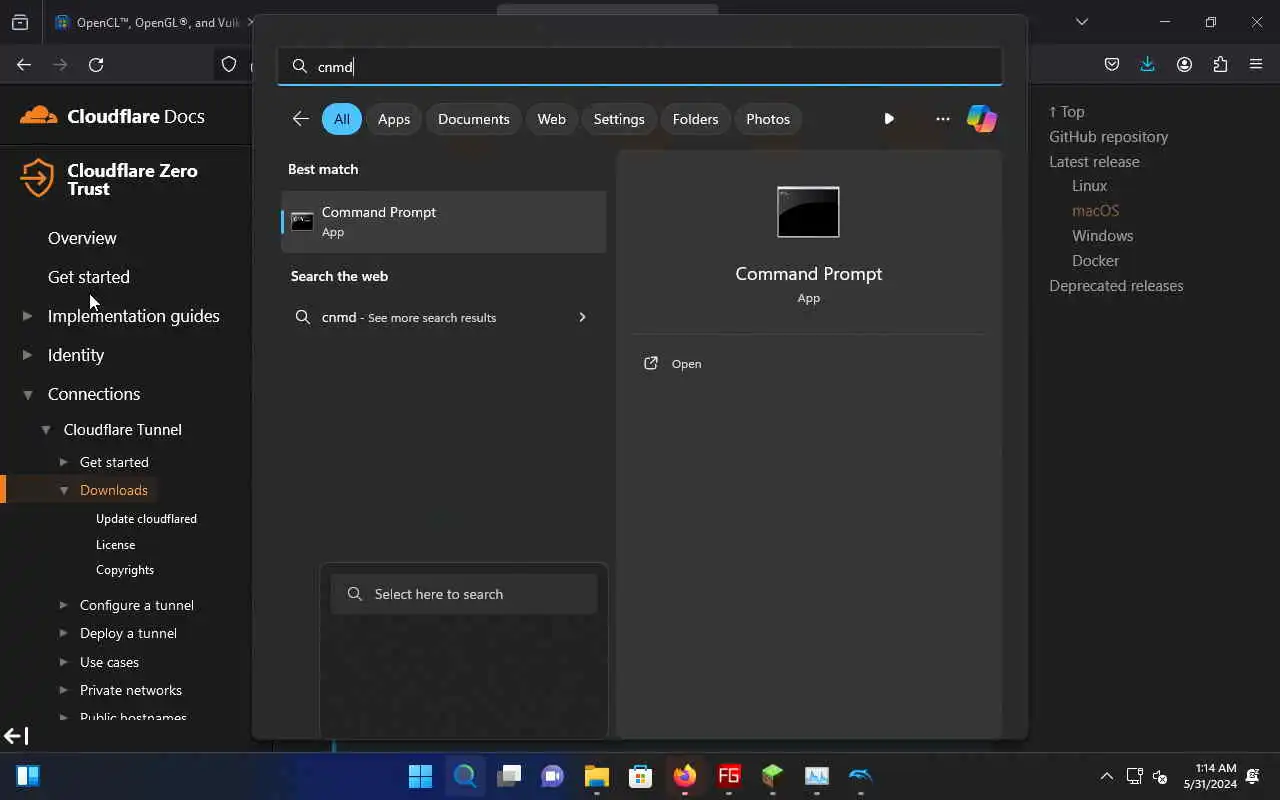Click the search box containing cnmd
This screenshot has width=1280, height=800.
coord(640,66)
